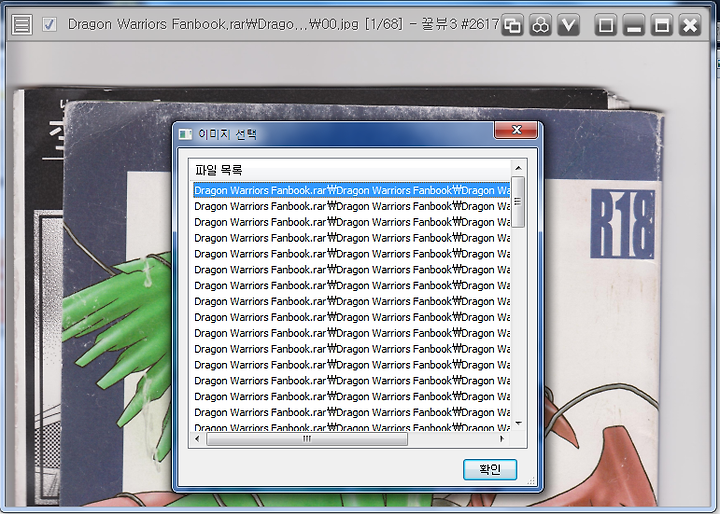
Task: Click the small app icon in the 이미지 선택 title bar
Action: 185,134
